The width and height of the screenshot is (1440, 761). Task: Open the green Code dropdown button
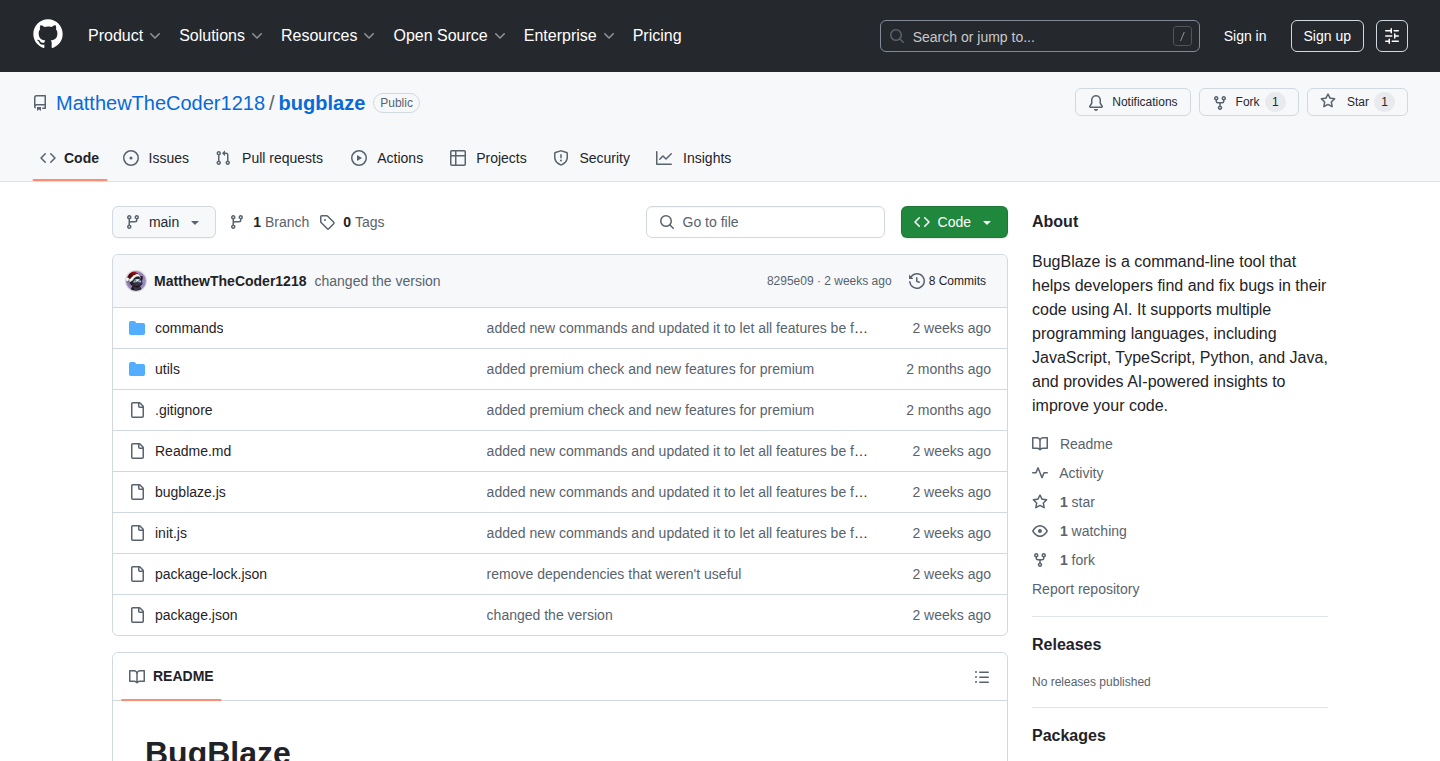(x=954, y=222)
